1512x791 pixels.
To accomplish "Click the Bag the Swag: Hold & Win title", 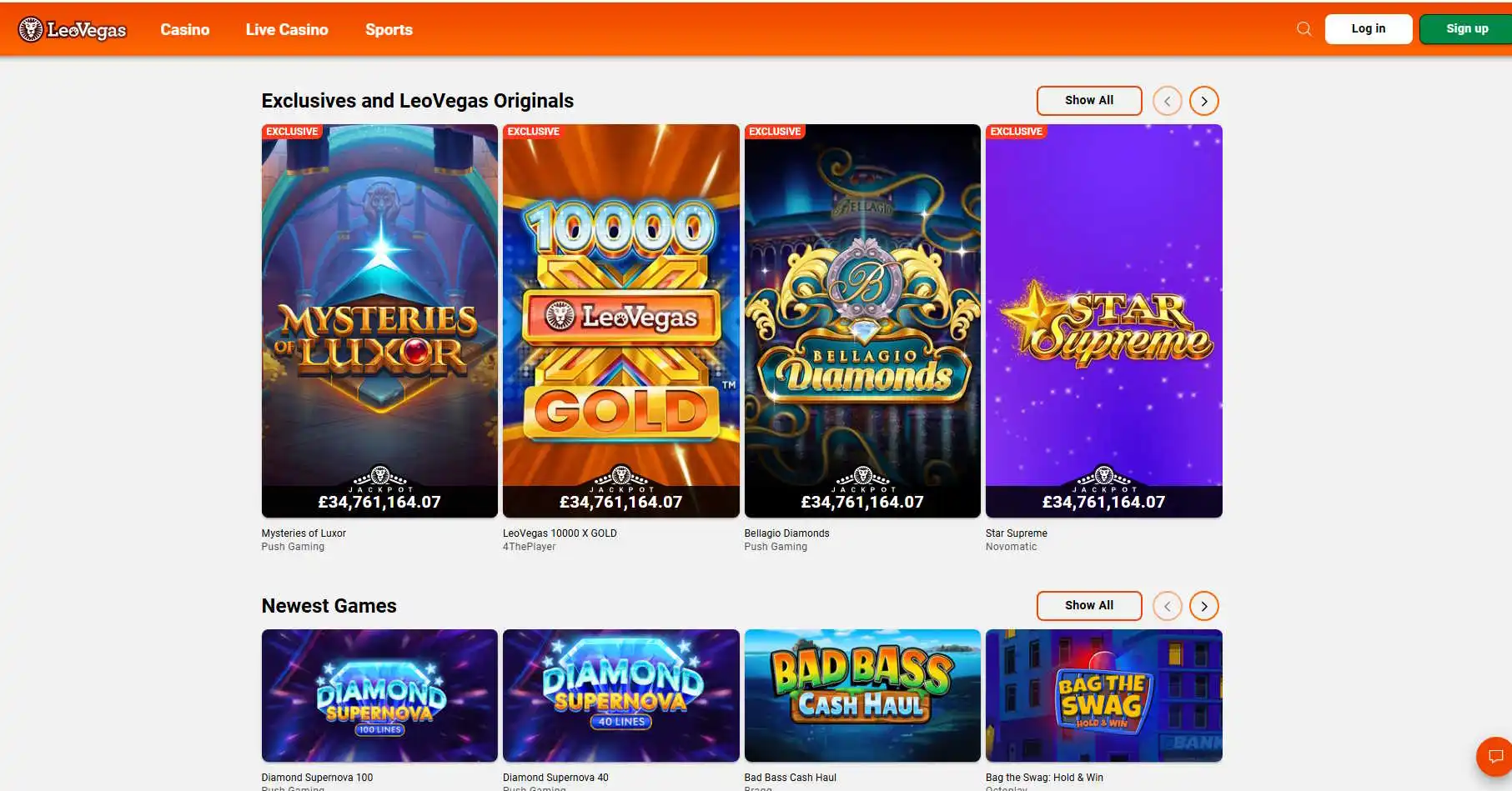I will (1044, 778).
